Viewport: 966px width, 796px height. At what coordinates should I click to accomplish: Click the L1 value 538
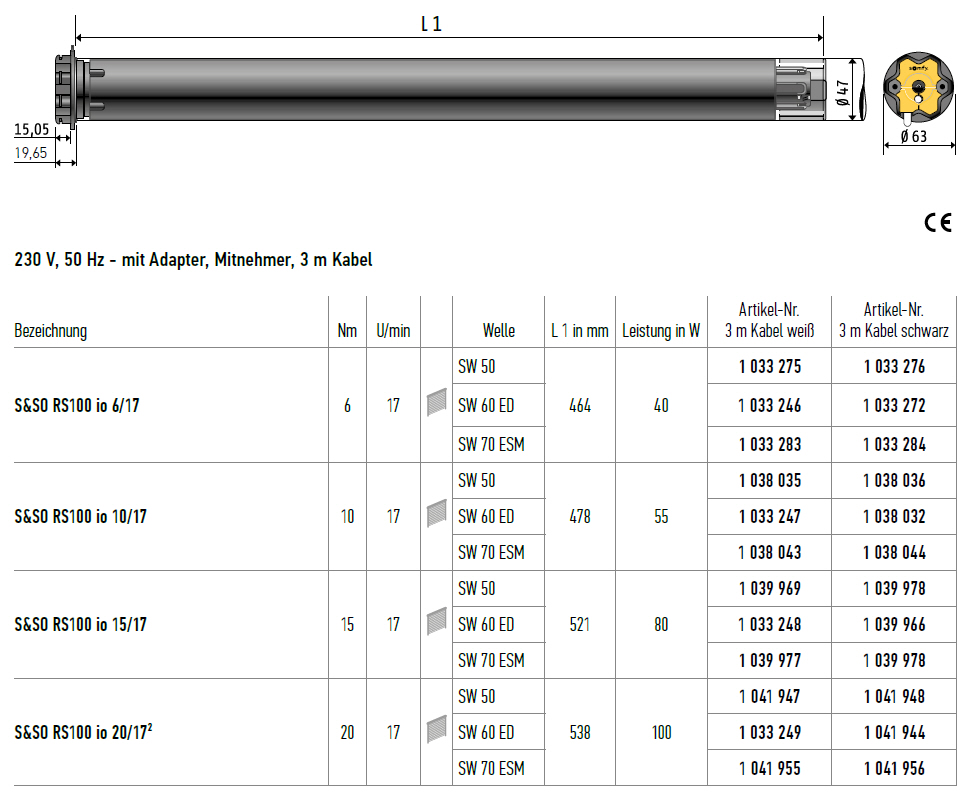(579, 733)
